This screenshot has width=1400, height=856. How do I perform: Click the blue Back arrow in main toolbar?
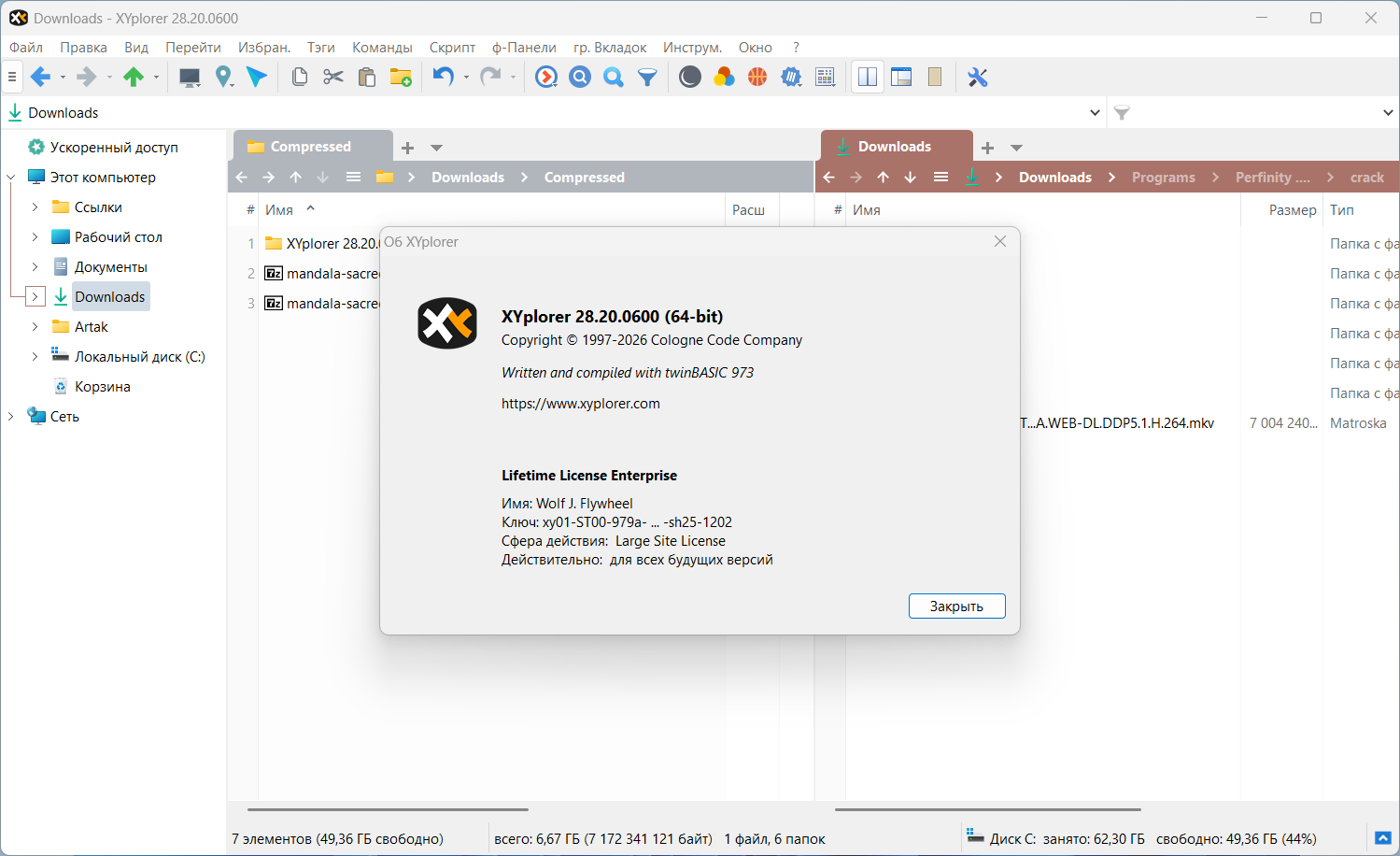(x=40, y=78)
